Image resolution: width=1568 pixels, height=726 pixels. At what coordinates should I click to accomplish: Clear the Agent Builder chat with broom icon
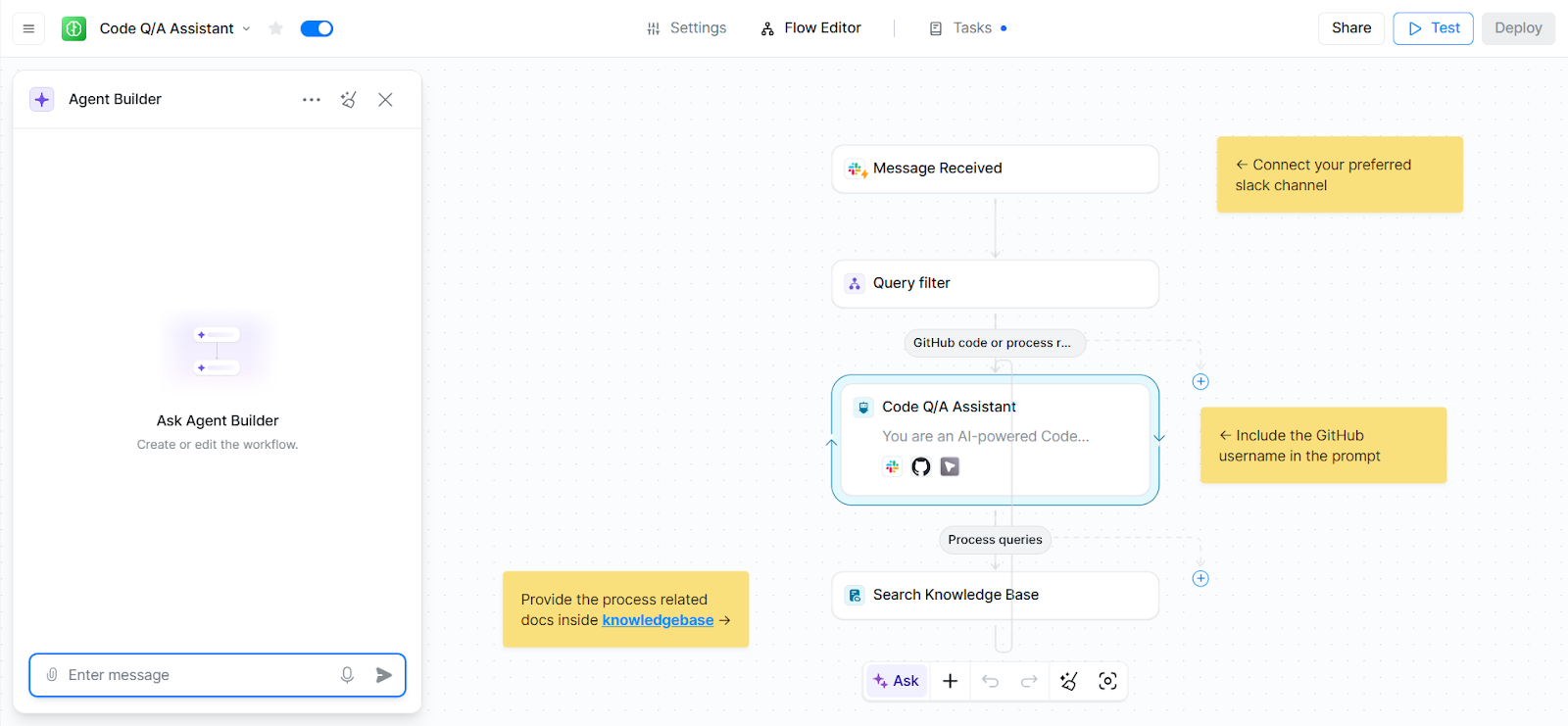pos(348,99)
